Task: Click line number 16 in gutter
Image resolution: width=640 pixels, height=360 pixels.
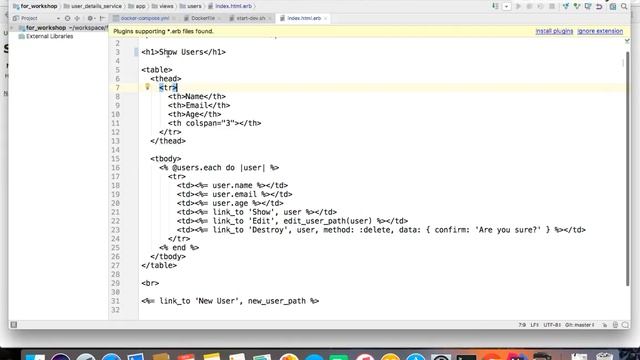Action: tap(116, 168)
